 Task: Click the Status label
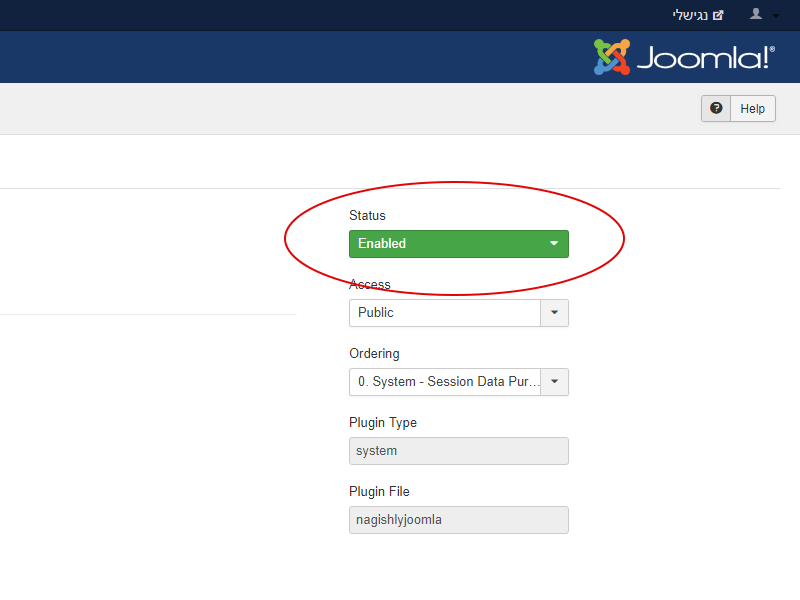point(367,215)
